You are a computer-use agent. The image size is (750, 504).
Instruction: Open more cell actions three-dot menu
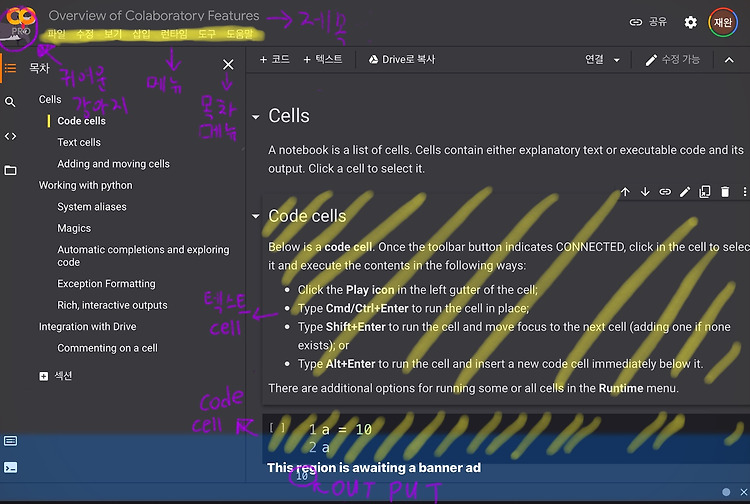(x=744, y=192)
